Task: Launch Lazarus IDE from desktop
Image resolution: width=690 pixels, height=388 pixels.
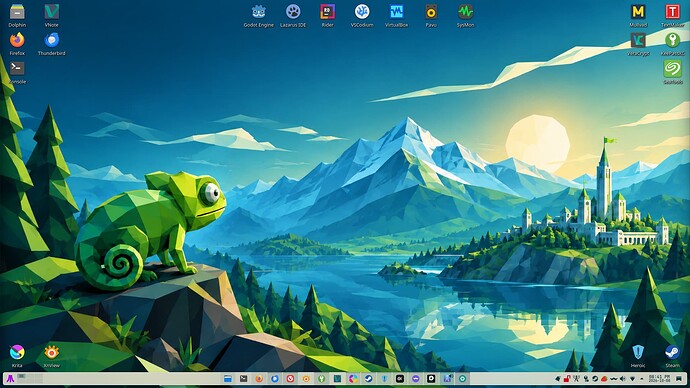Action: (x=293, y=15)
